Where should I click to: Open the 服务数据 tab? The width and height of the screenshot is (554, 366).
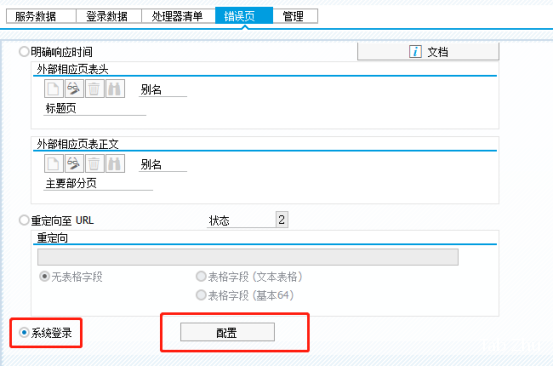tap(41, 16)
